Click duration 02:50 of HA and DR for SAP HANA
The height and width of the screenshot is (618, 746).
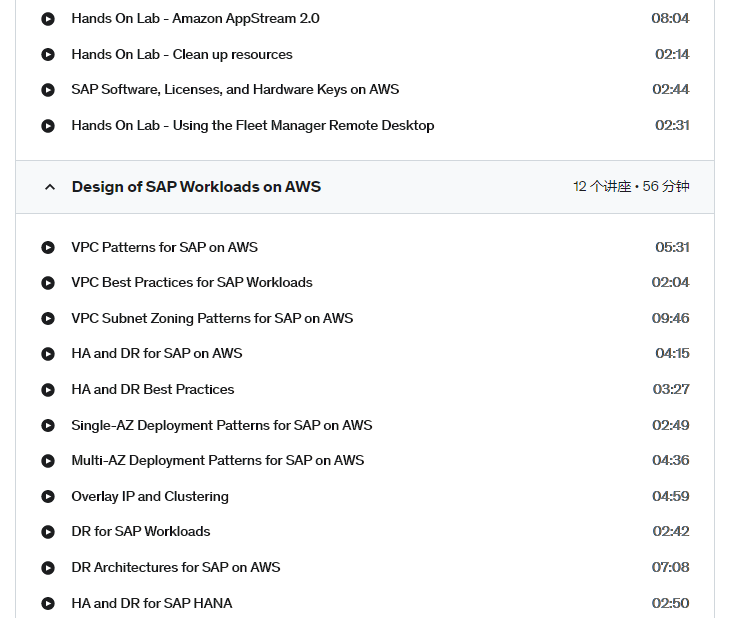[x=670, y=603]
